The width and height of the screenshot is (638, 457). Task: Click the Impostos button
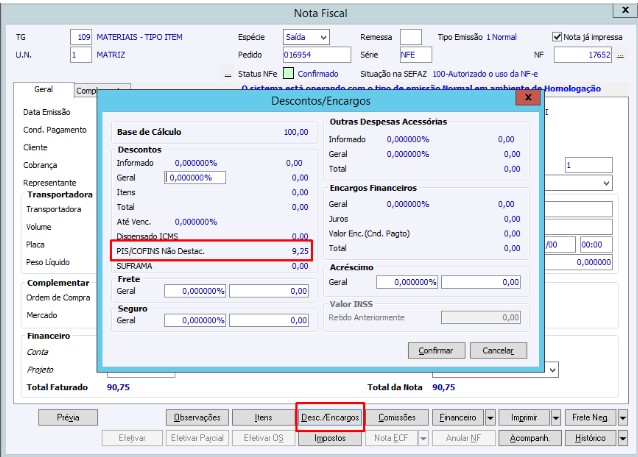pyautogui.click(x=330, y=438)
